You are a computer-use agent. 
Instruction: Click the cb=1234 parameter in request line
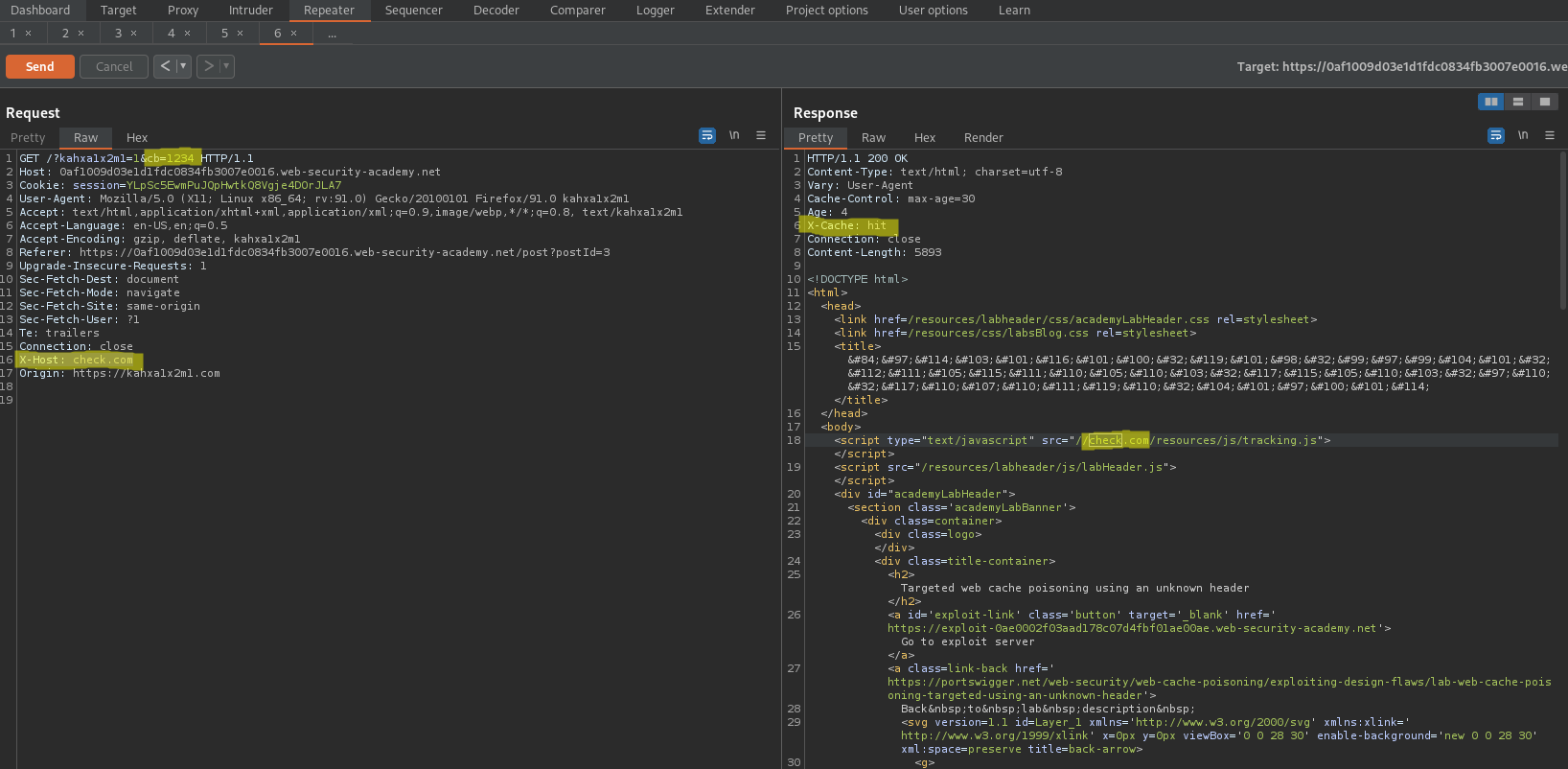[171, 159]
